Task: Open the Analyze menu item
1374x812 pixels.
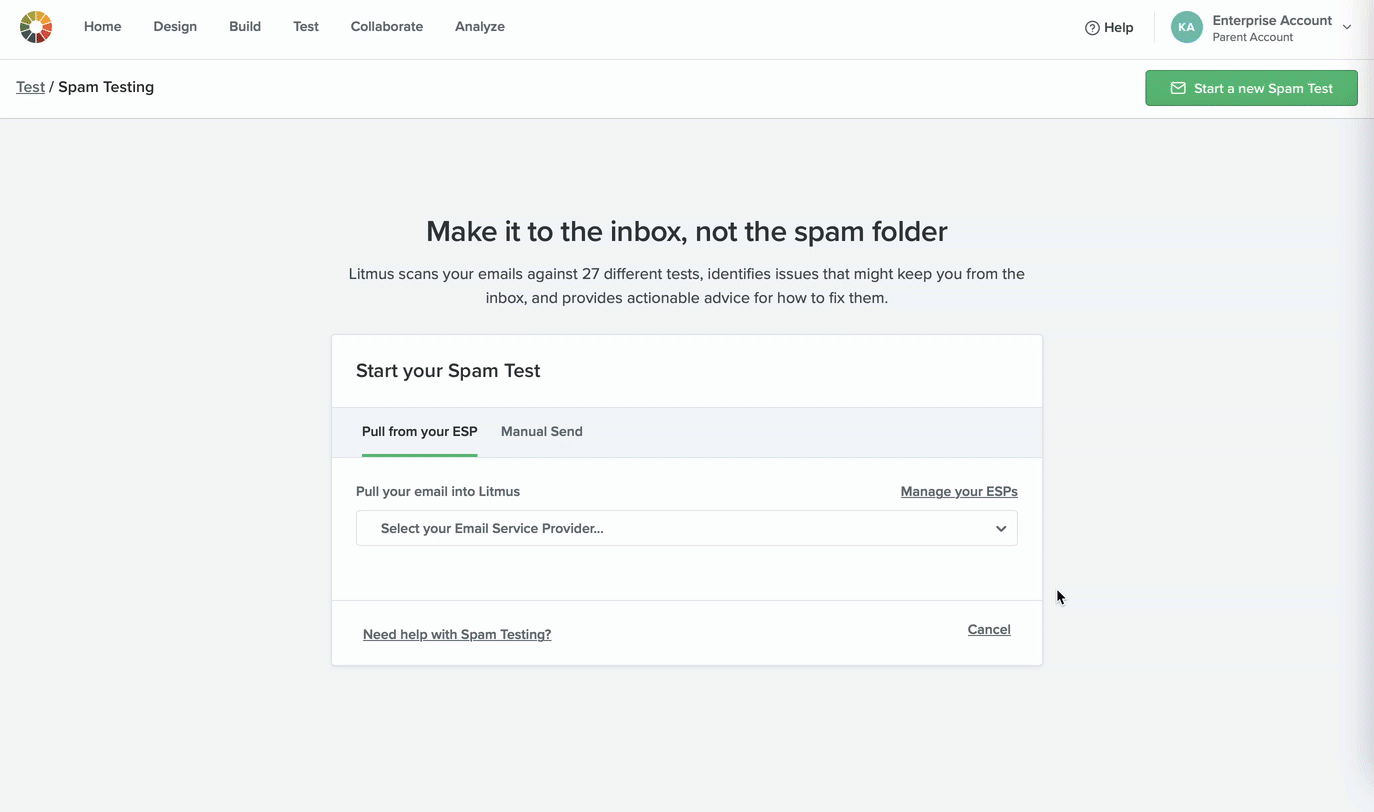Action: tap(480, 27)
